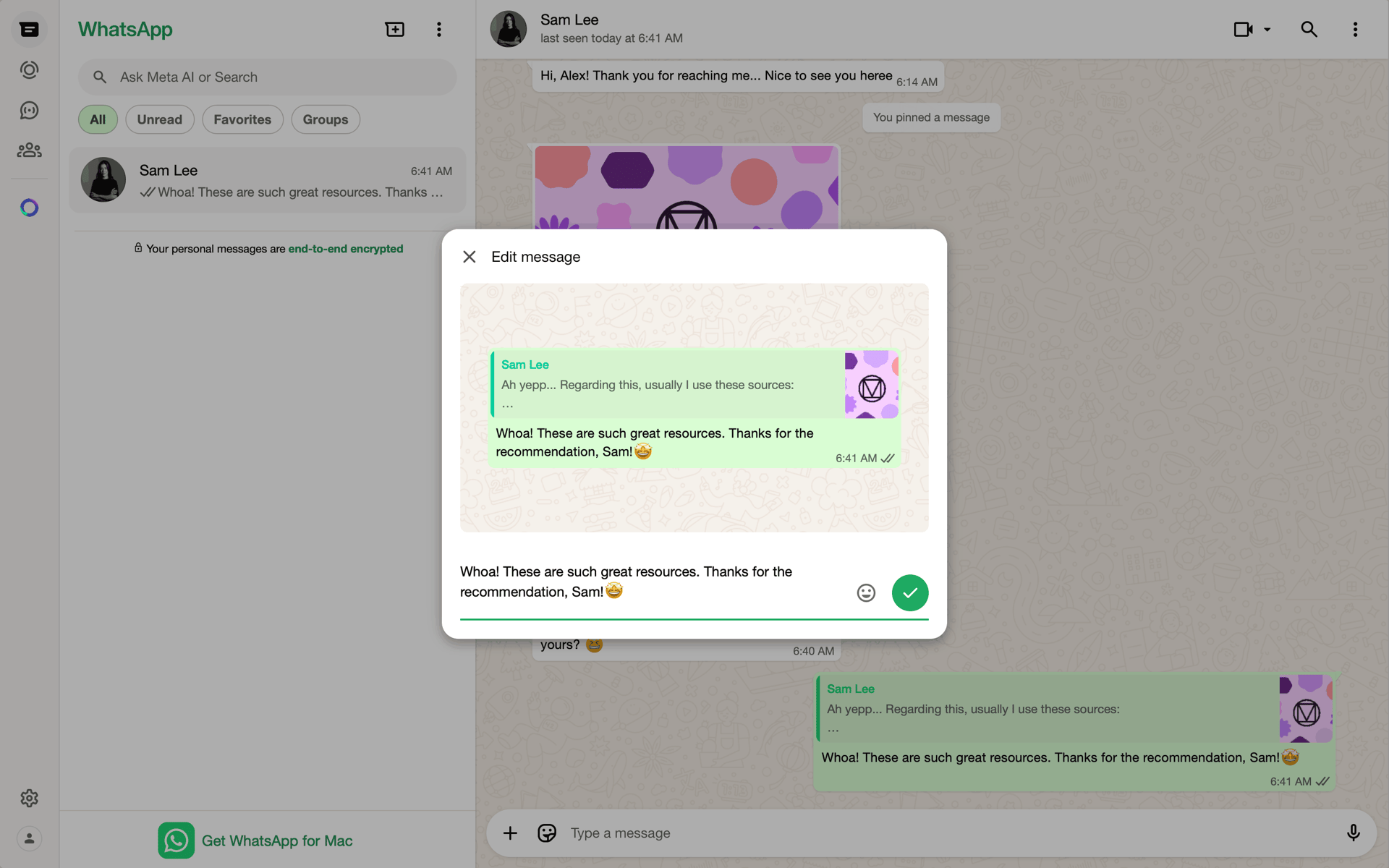This screenshot has height=868, width=1389.
Task: Click Sam Lee avatar in chat list
Action: click(103, 179)
